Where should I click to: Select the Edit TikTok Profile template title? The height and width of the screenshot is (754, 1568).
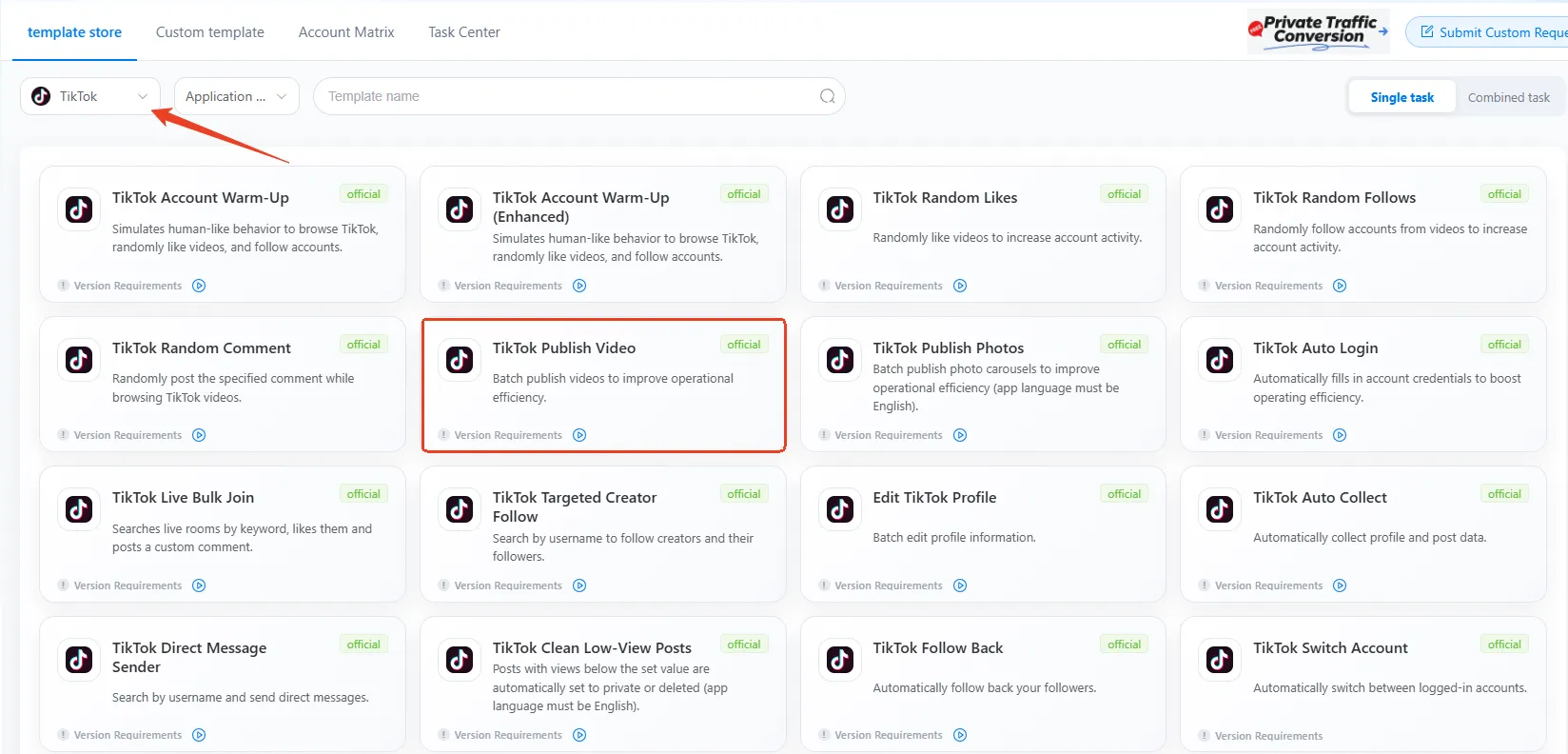click(934, 498)
